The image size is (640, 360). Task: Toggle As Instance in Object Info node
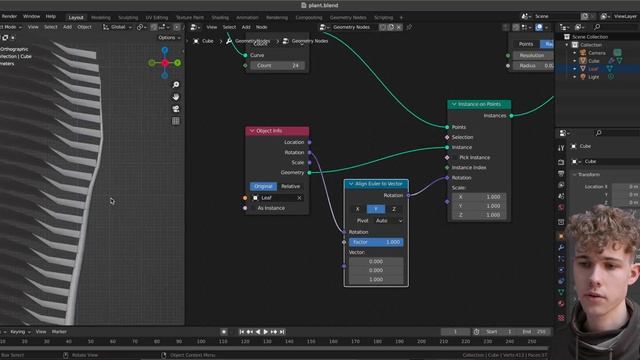tap(271, 208)
